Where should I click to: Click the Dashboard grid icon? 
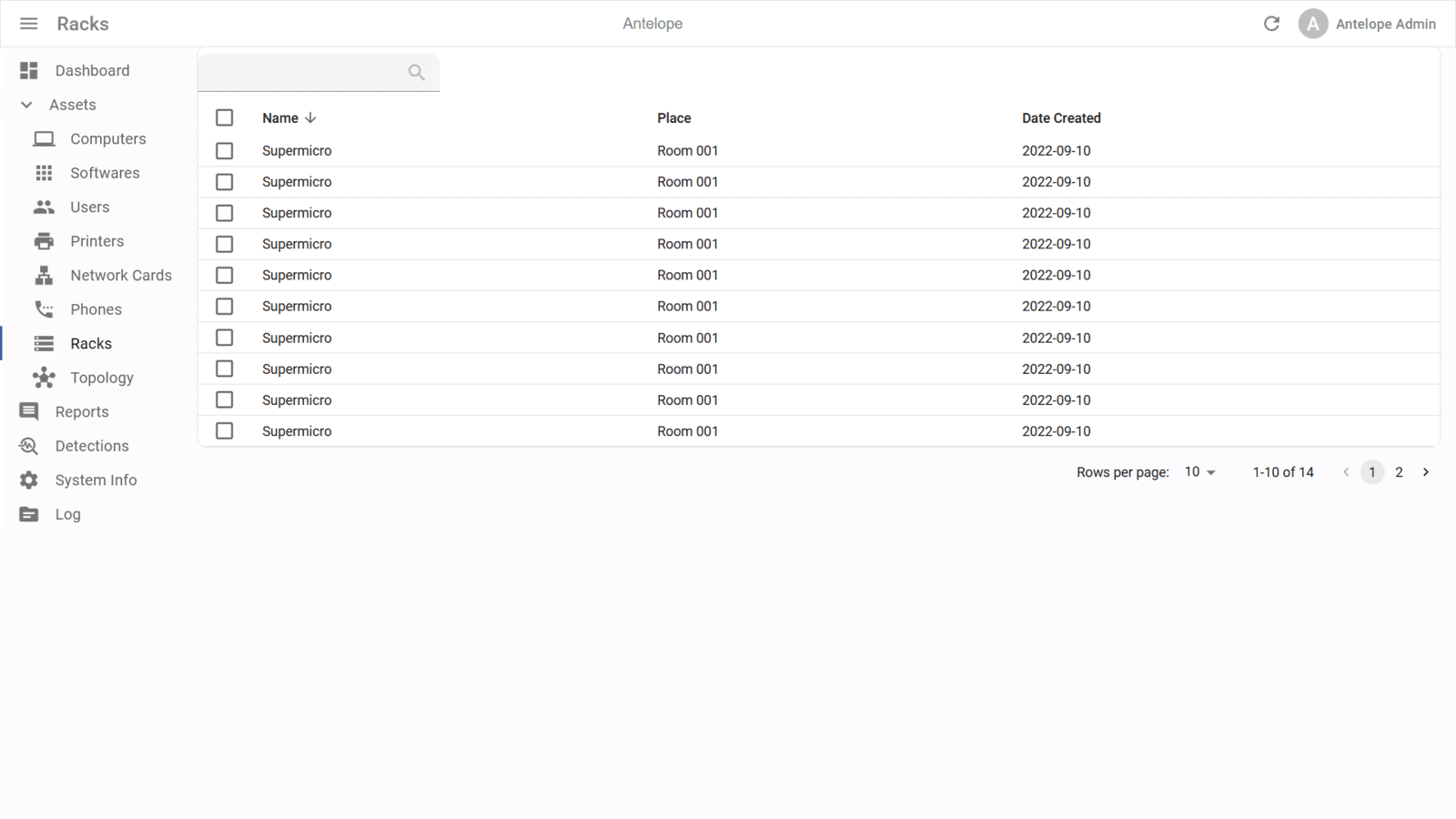[29, 70]
